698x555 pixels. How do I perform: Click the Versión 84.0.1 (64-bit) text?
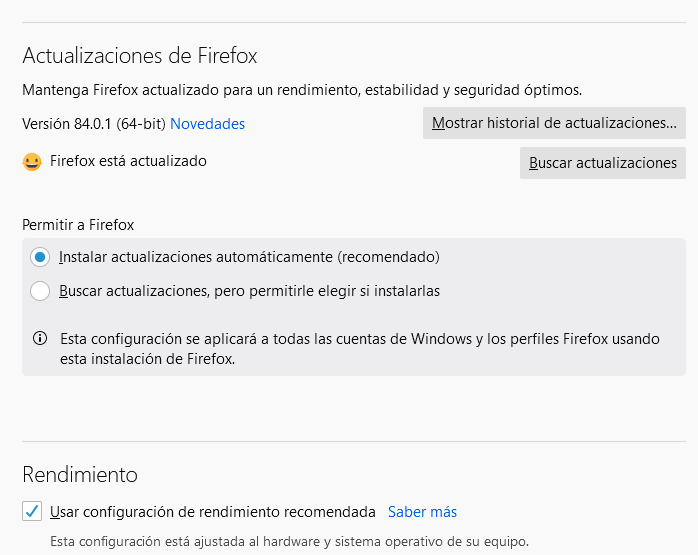[94, 124]
